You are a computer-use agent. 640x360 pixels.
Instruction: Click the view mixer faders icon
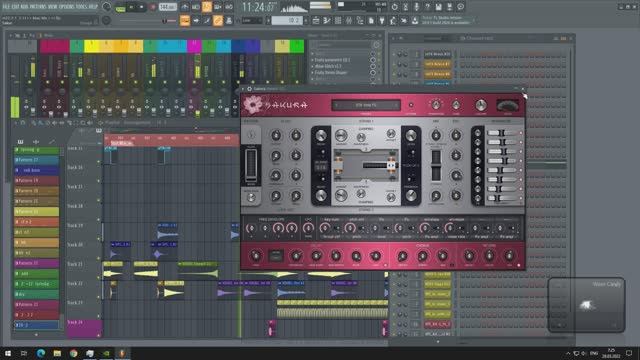tap(349, 20)
